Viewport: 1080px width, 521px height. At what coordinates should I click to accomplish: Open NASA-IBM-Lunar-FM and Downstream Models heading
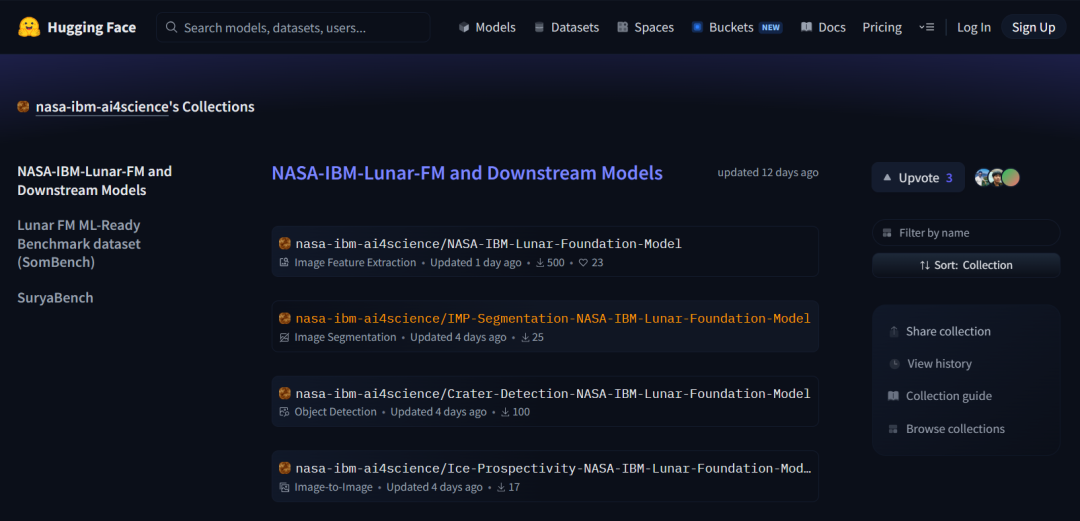point(467,172)
